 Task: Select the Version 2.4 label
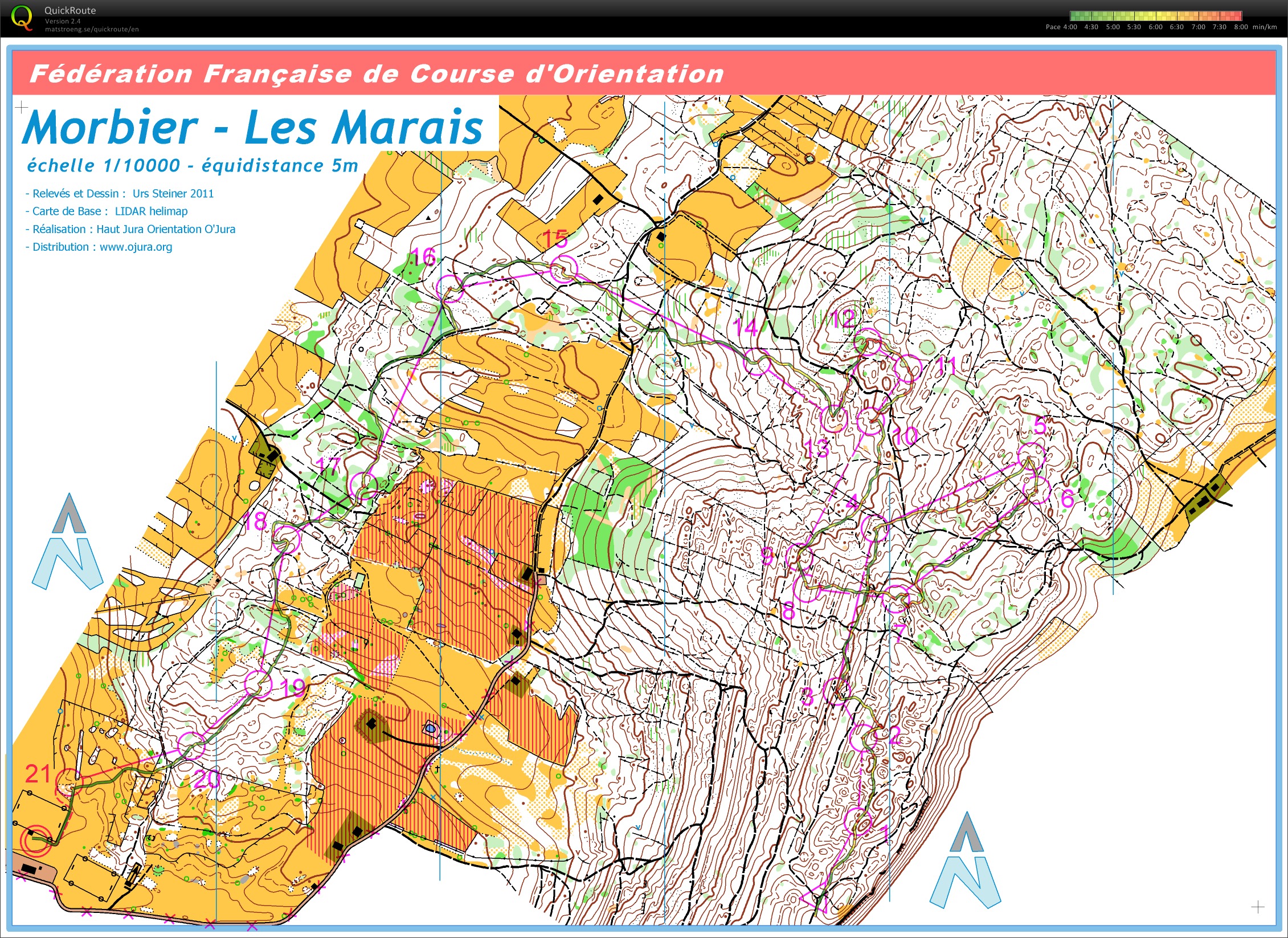click(x=63, y=21)
